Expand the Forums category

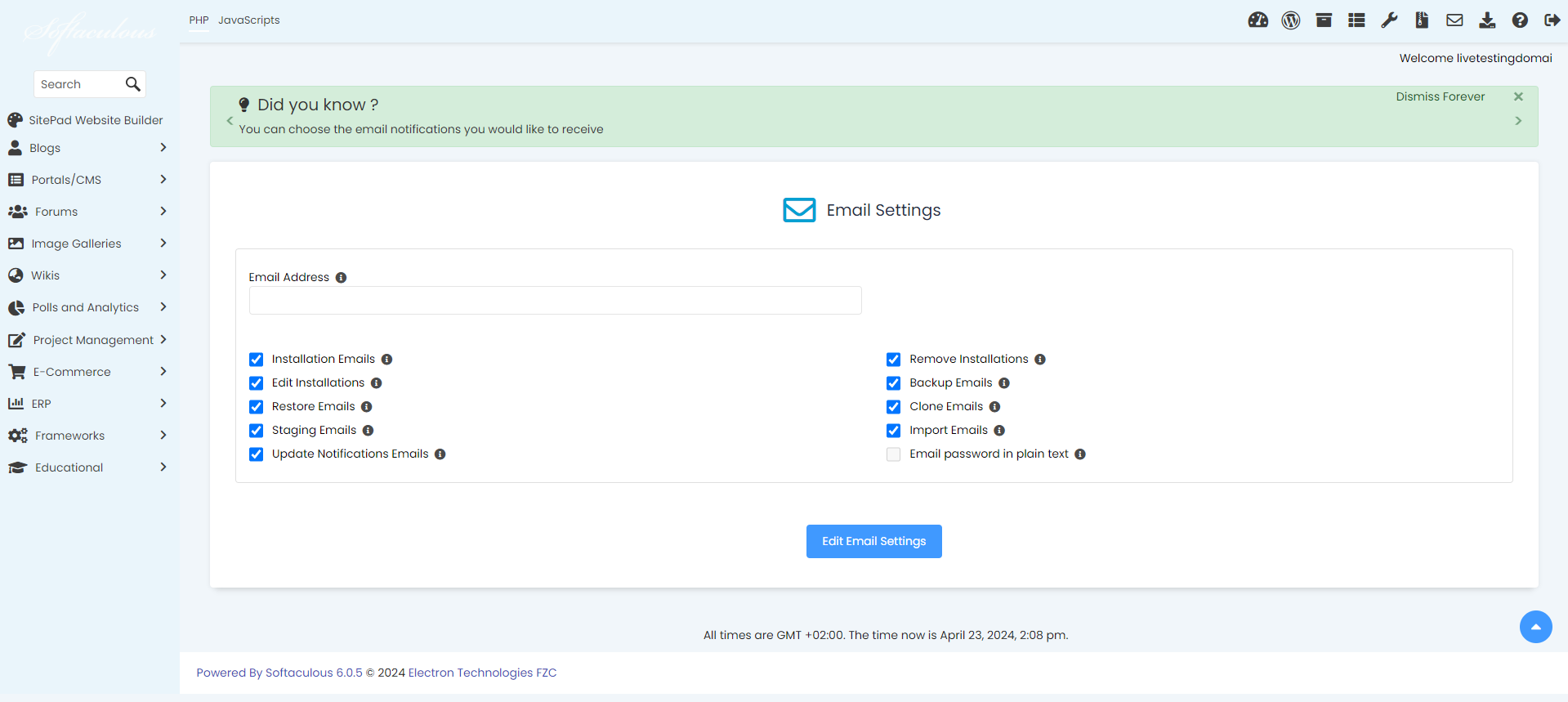[87, 212]
